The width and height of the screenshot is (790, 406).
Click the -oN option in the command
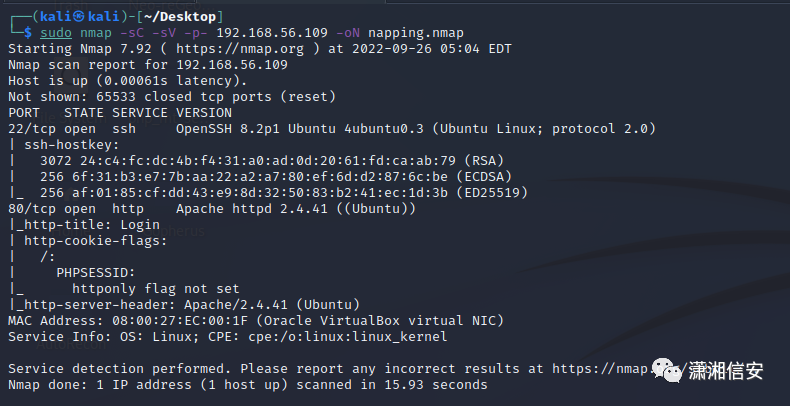pyautogui.click(x=348, y=33)
